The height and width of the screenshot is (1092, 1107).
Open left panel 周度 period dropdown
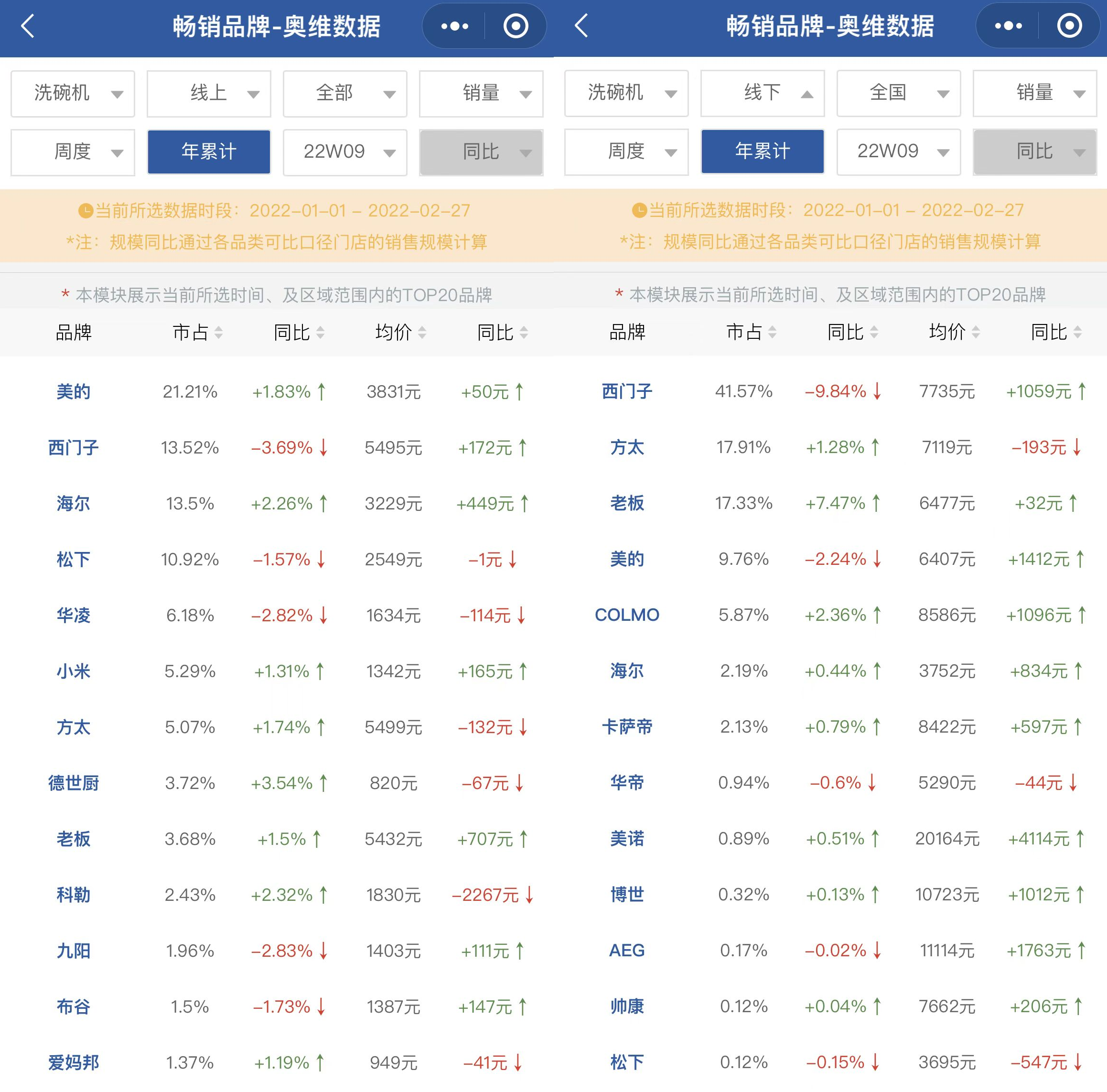[x=73, y=152]
